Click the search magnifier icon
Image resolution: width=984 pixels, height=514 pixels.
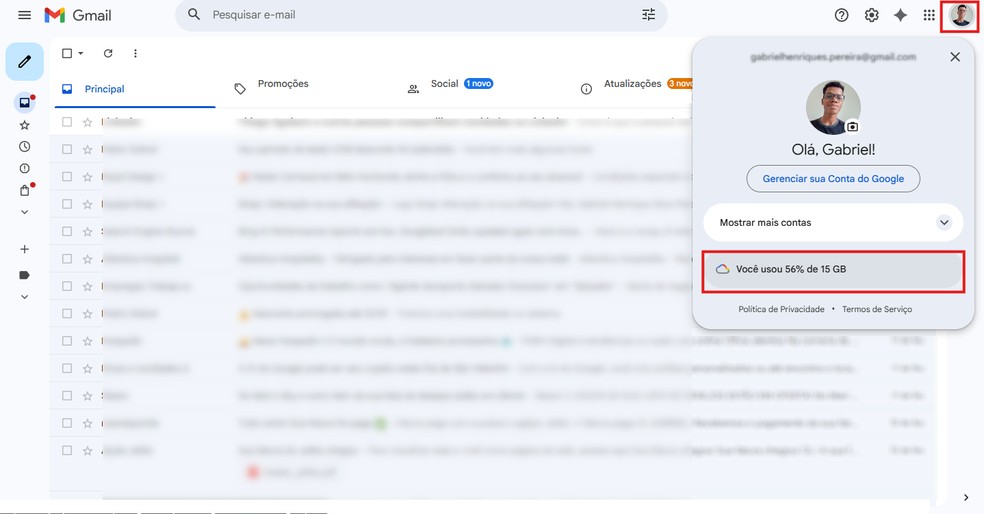tap(194, 14)
